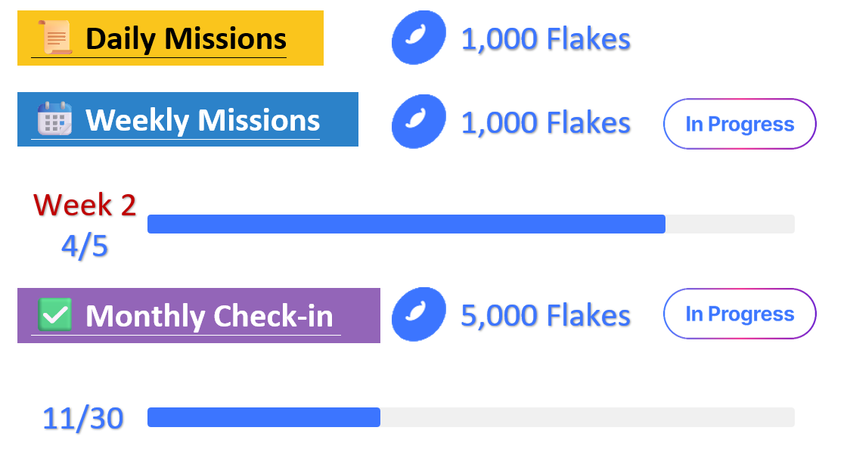This screenshot has height=467, width=850.
Task: Click the 5,000 Flakes monthly reward text
Action: pos(545,316)
